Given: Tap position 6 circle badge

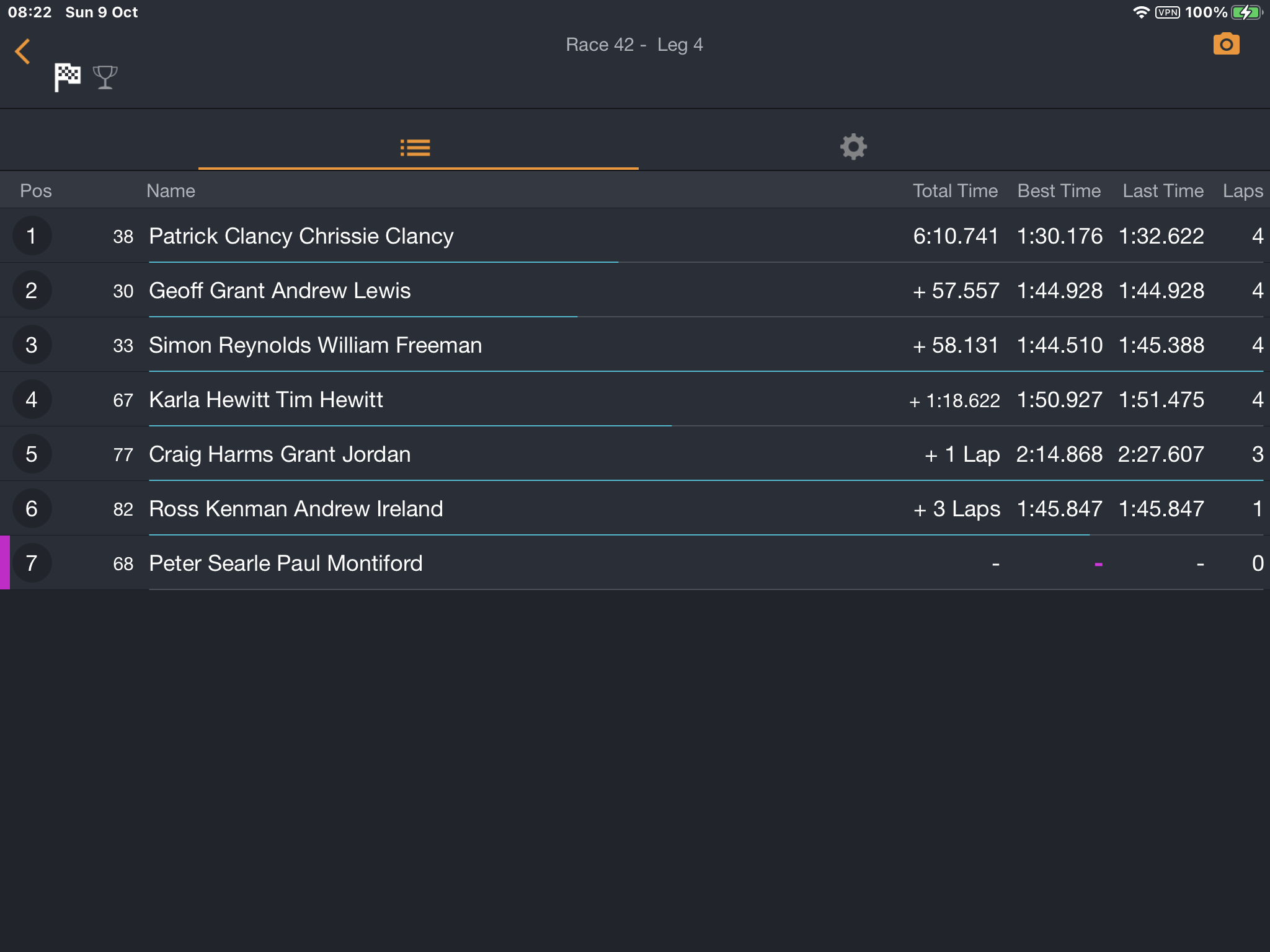Looking at the screenshot, I should pos(32,508).
